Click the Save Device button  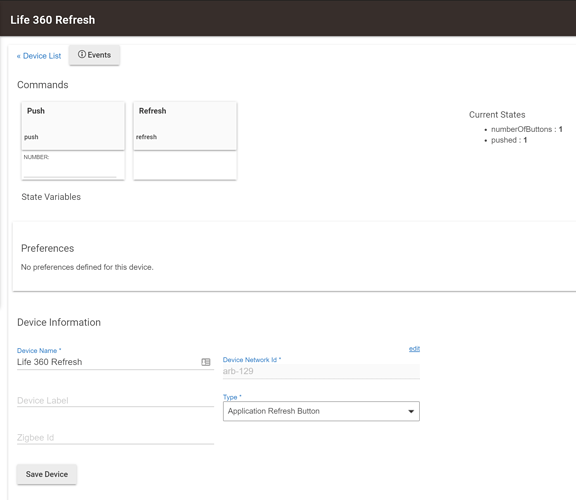pos(47,474)
